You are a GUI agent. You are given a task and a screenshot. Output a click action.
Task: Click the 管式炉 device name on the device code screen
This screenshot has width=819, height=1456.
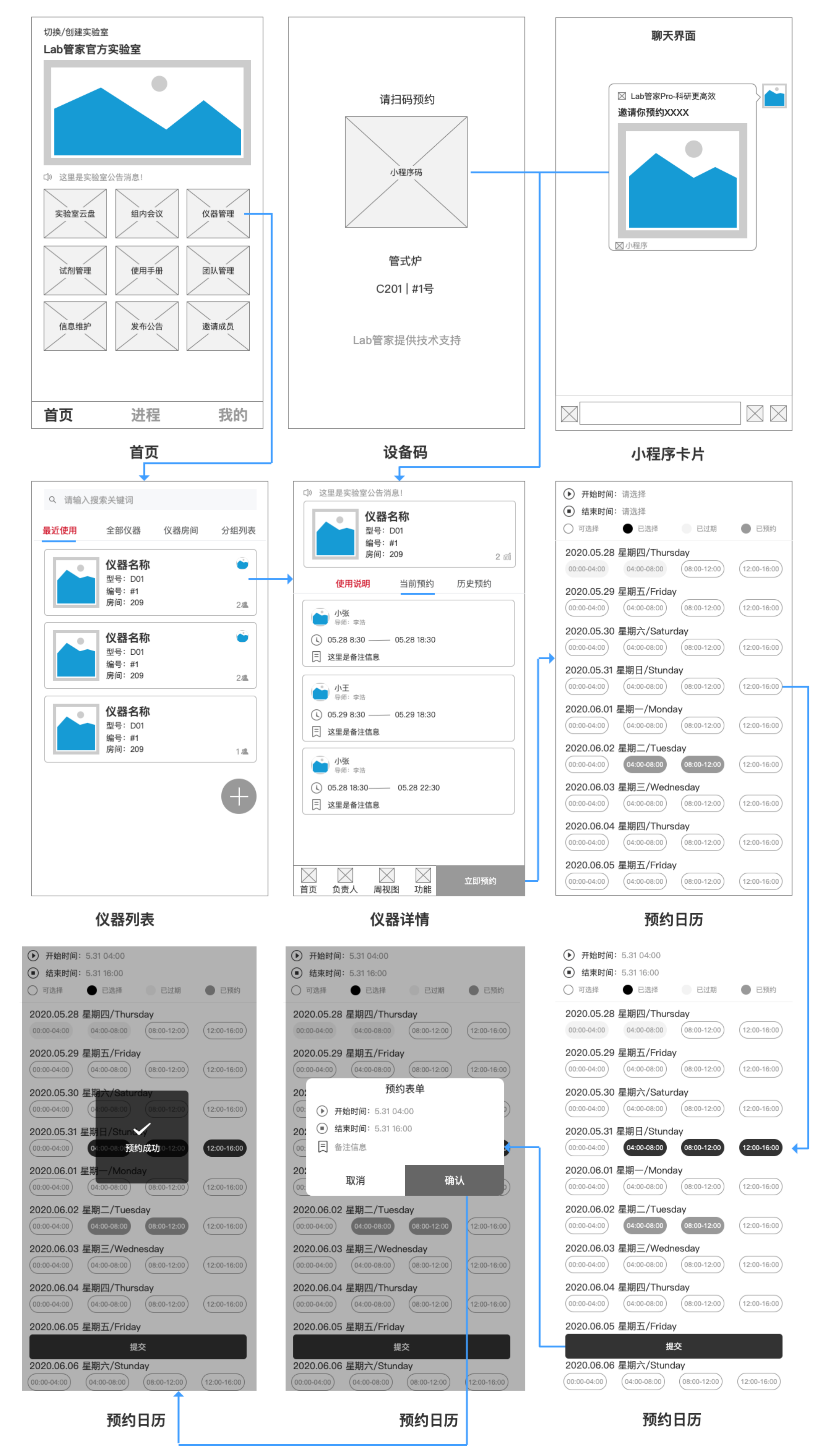click(405, 261)
